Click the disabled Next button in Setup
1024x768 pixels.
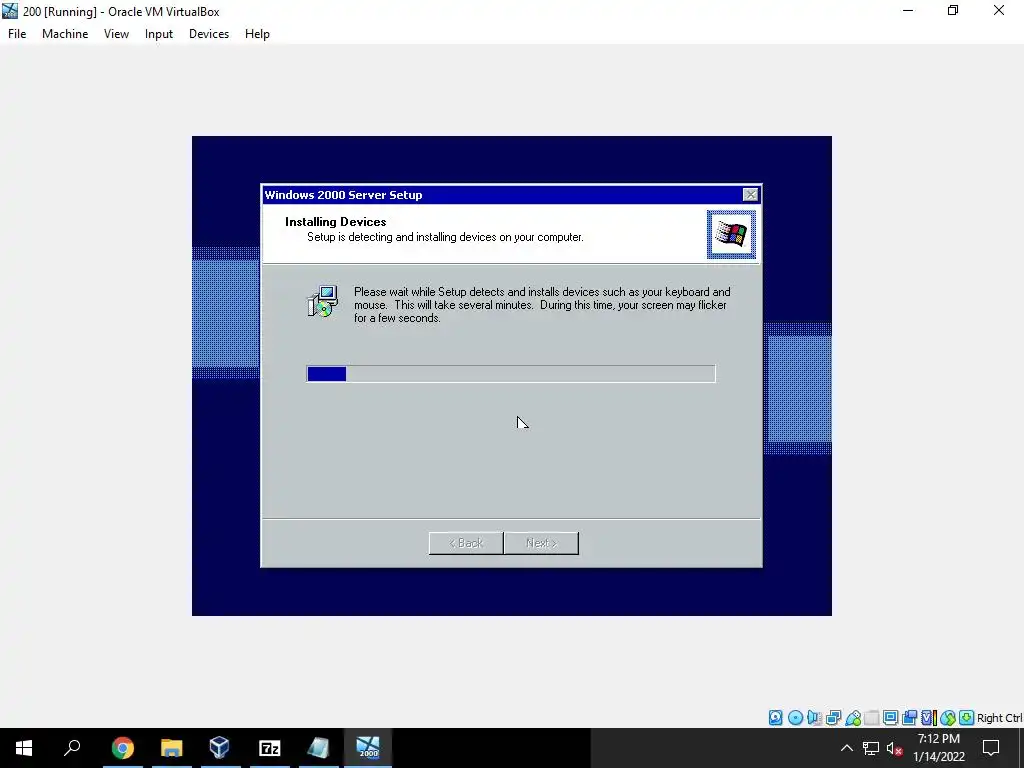click(541, 543)
